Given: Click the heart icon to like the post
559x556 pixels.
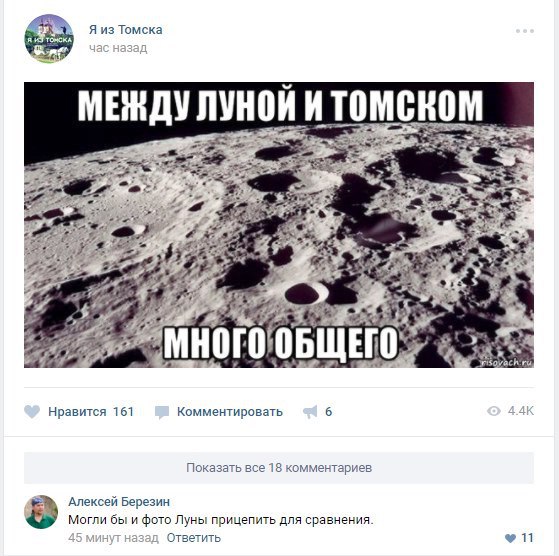Looking at the screenshot, I should (32, 412).
